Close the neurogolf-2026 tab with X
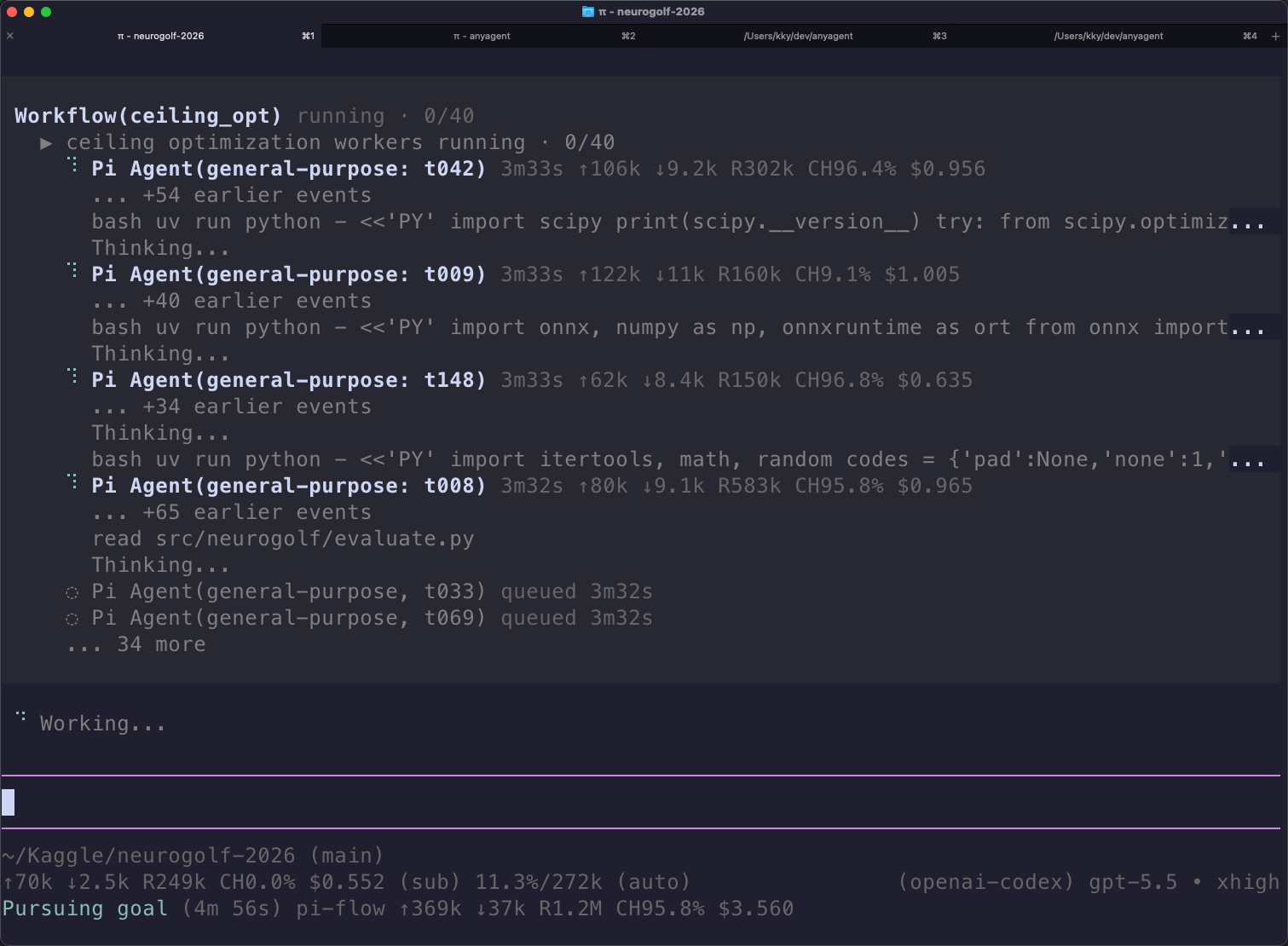This screenshot has width=1288, height=946. [x=10, y=36]
